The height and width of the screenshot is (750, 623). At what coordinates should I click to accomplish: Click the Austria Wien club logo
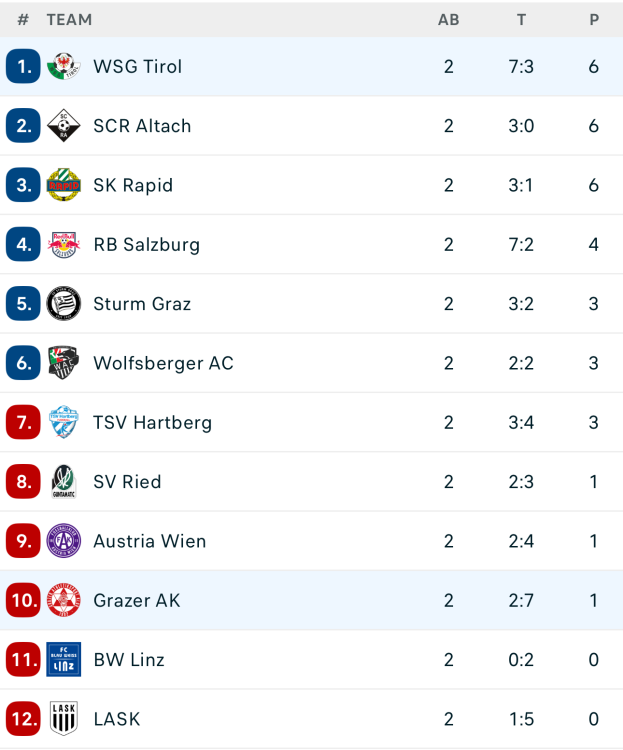click(63, 541)
